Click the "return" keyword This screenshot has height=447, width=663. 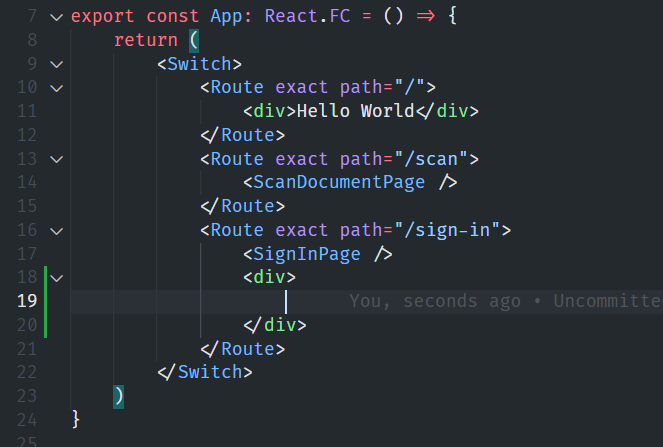coord(146,40)
